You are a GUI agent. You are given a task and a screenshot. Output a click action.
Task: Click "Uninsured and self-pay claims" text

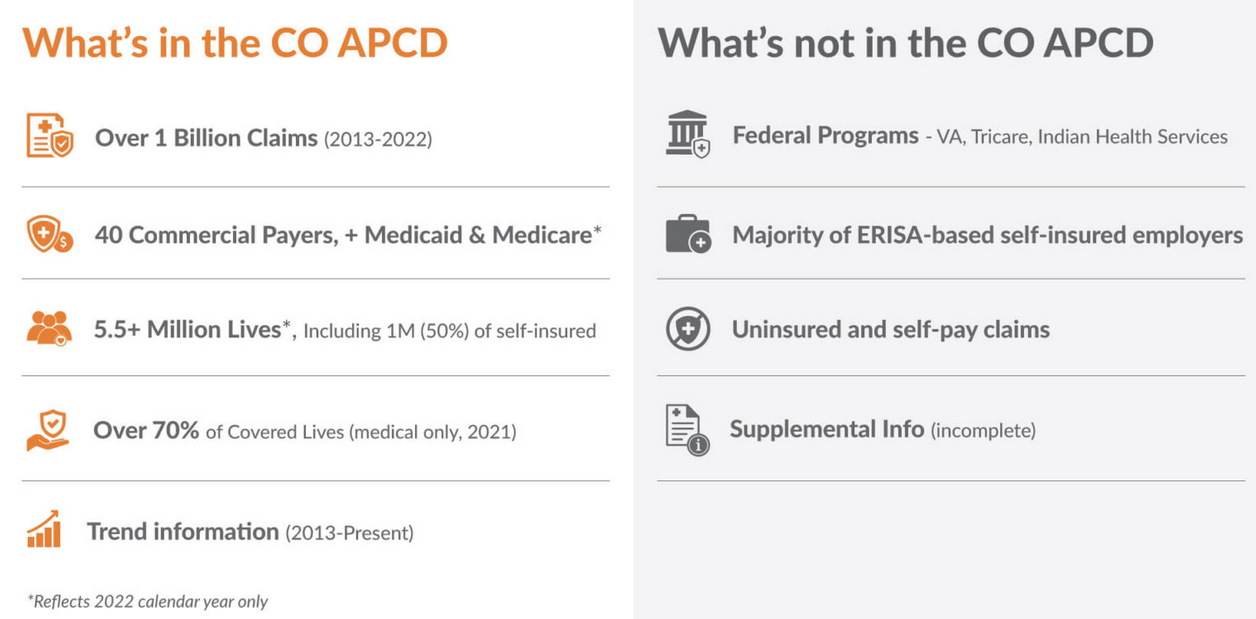pos(890,329)
